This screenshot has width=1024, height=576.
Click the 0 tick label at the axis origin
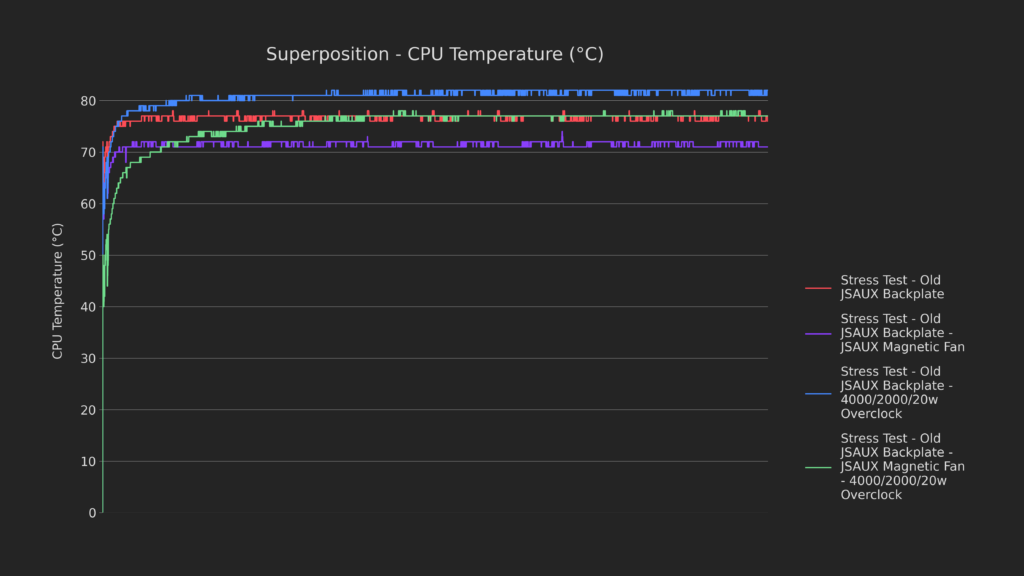92,513
